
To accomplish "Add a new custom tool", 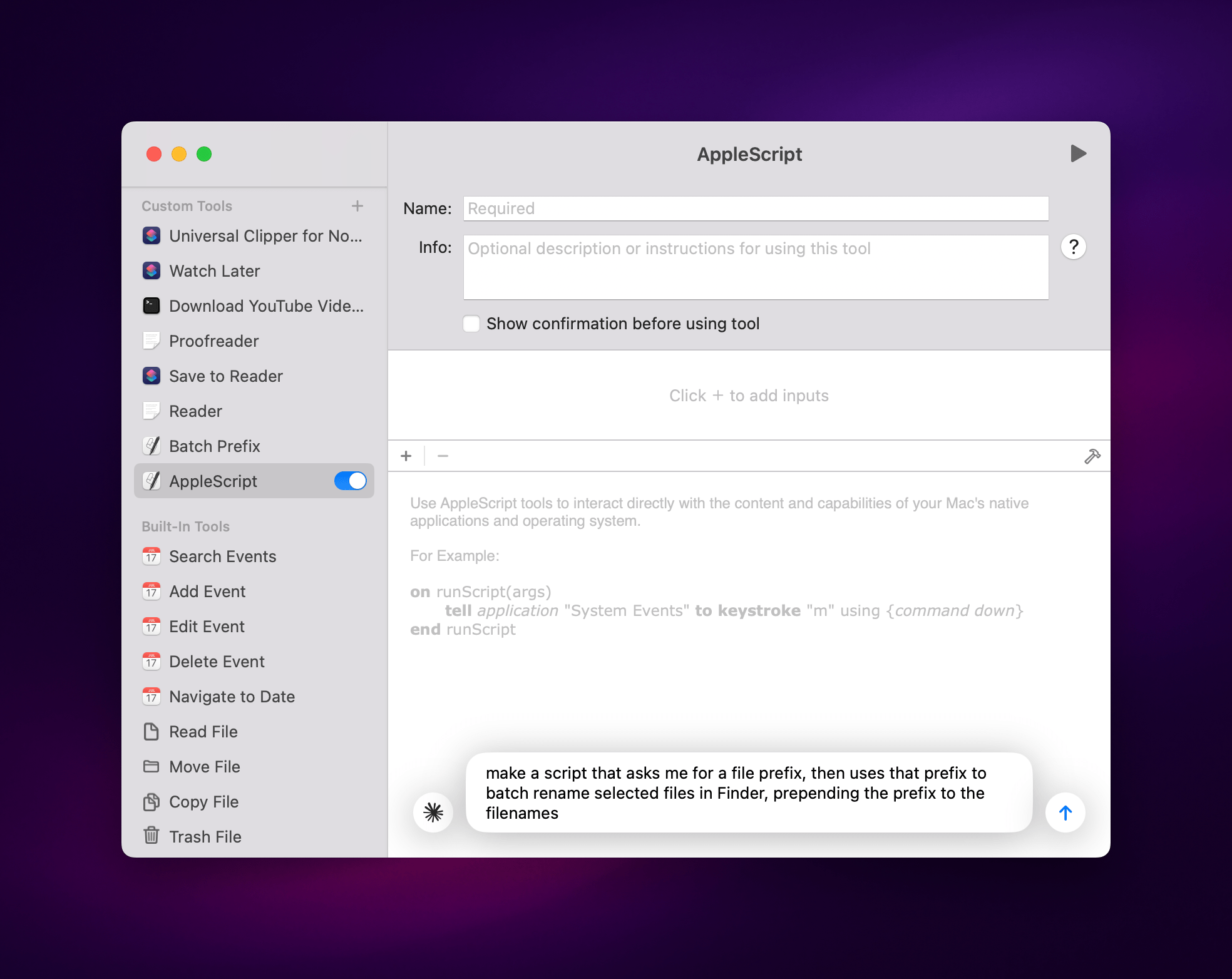I will (x=357, y=206).
